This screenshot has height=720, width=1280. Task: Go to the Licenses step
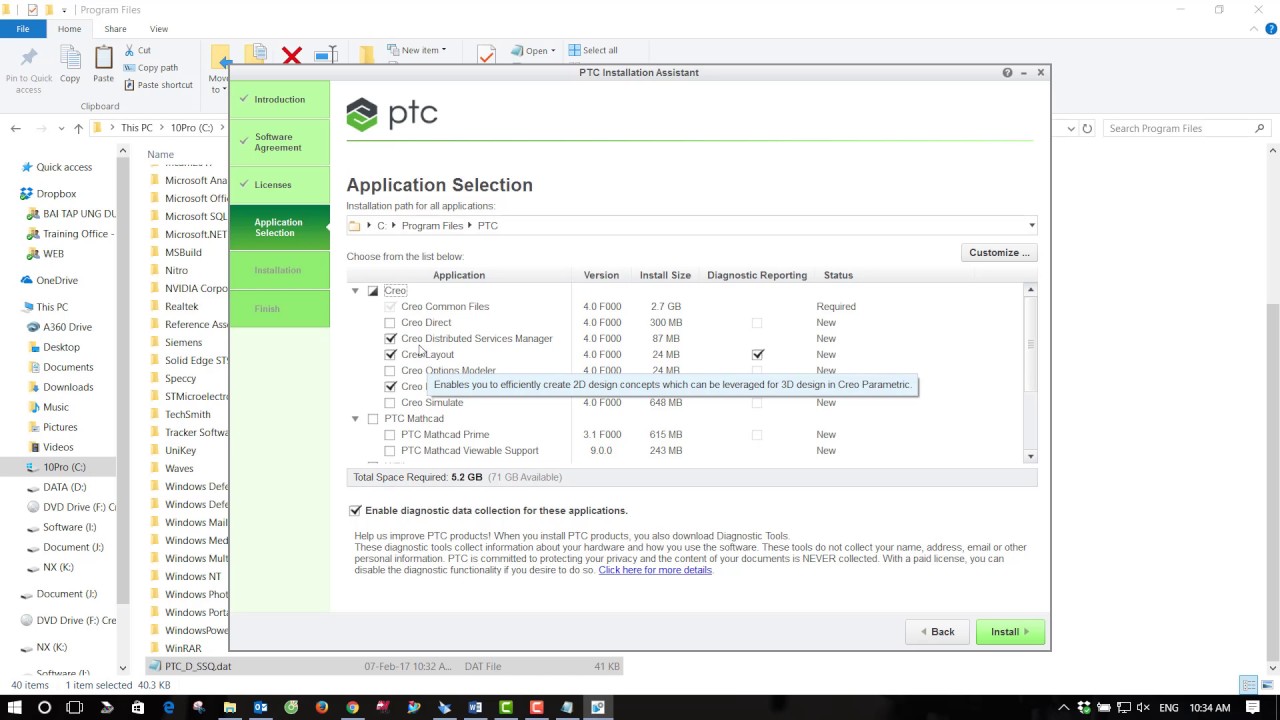(279, 185)
